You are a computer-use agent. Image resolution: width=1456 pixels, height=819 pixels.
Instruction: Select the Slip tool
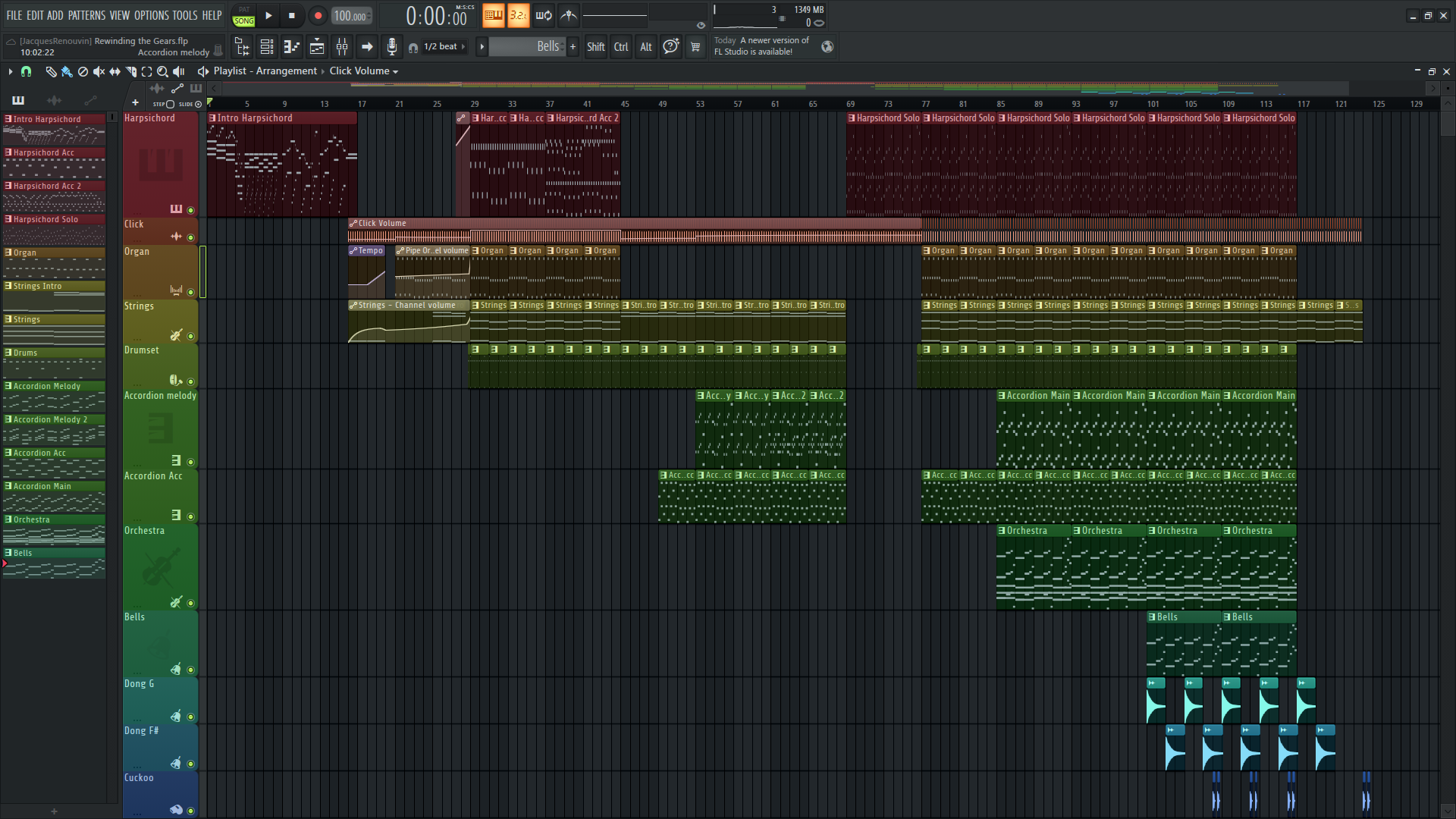pos(115,71)
